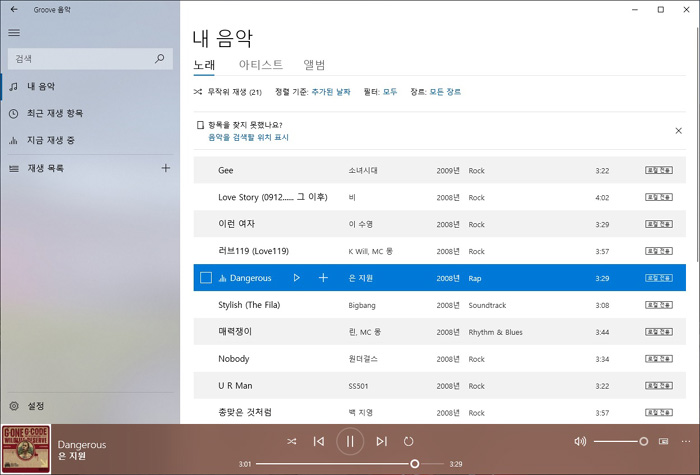Open the 필터 모두 dropdown

click(390, 92)
